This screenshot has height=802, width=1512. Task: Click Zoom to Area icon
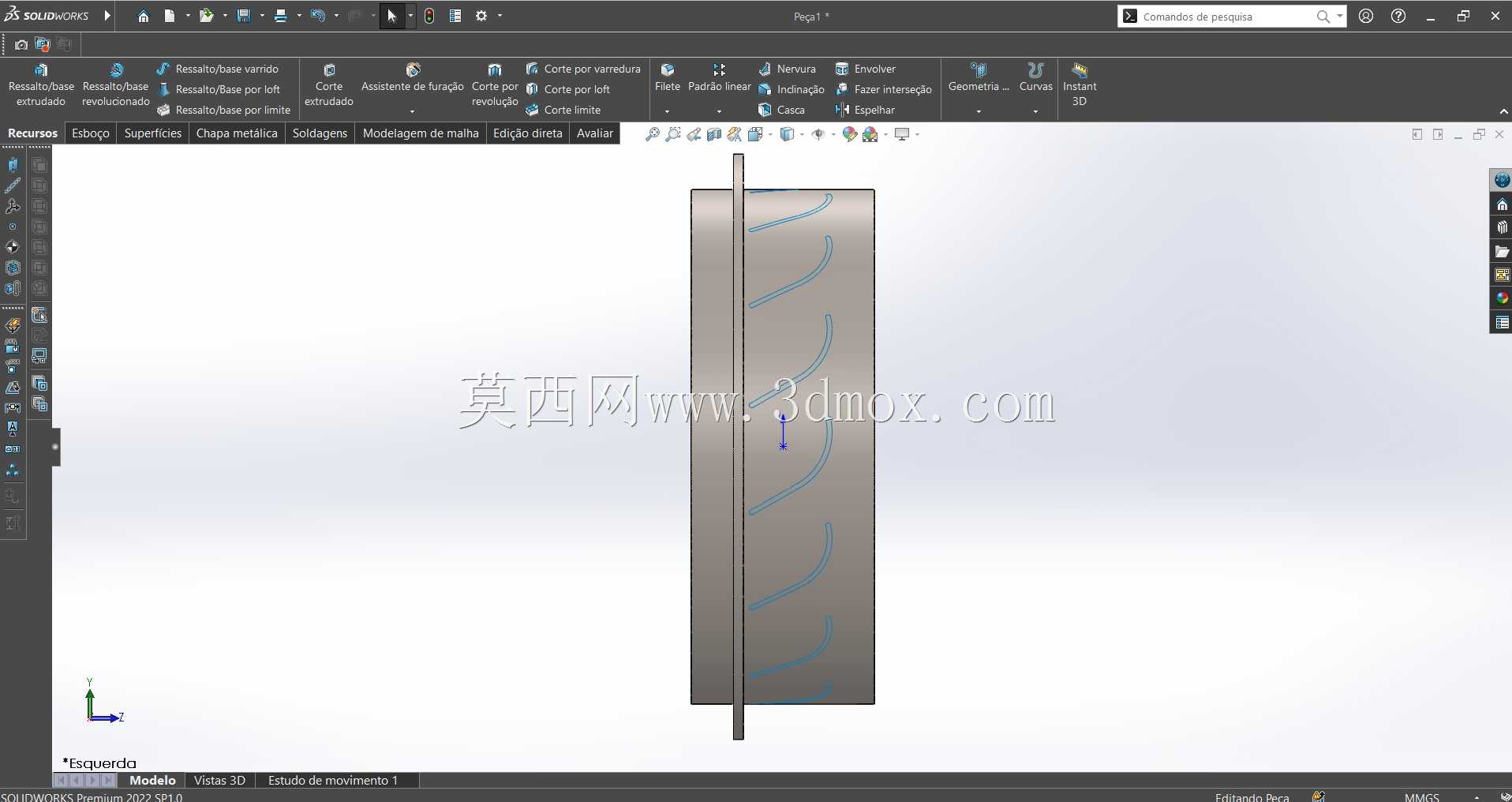(672, 134)
